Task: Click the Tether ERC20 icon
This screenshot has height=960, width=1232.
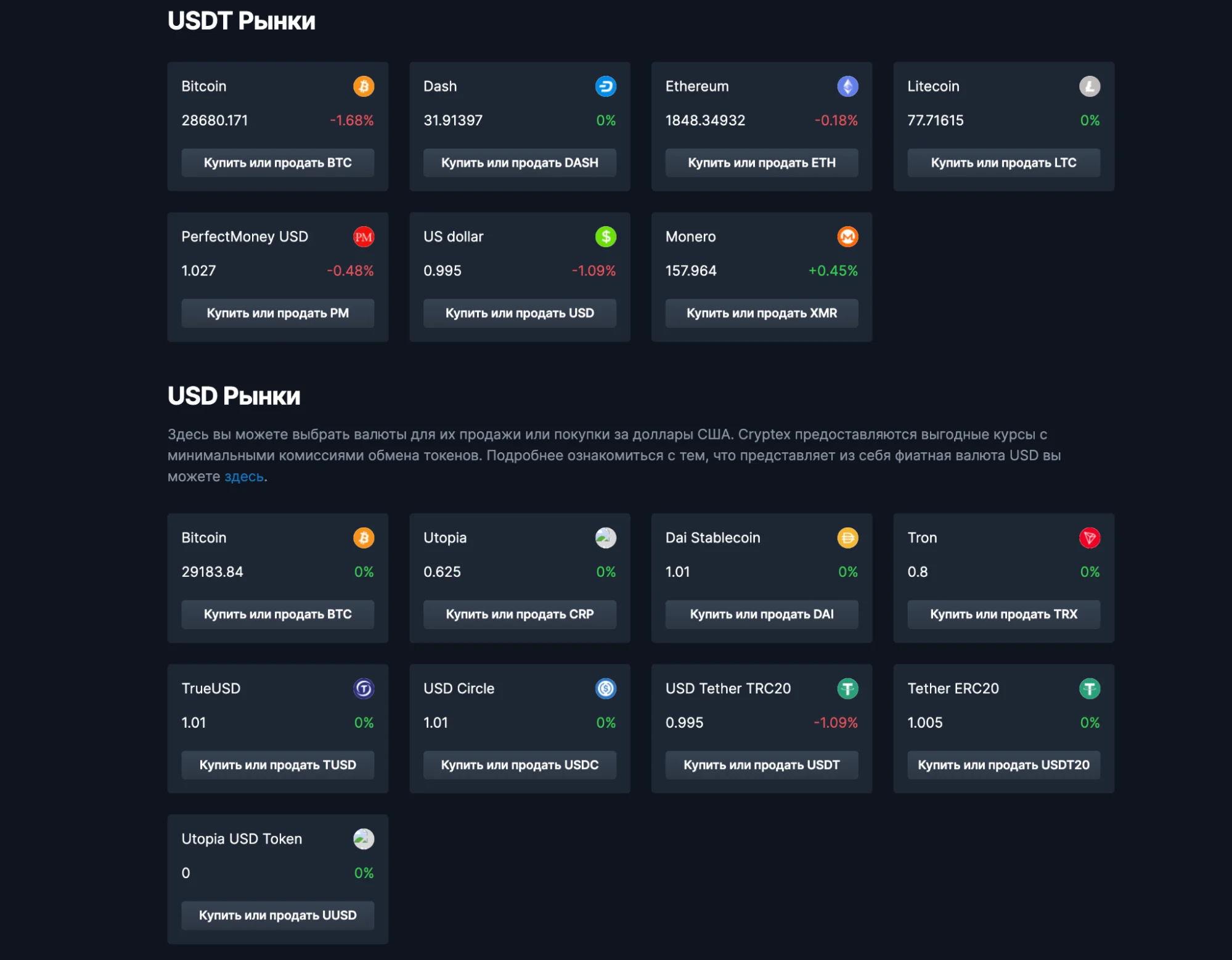Action: [1090, 688]
